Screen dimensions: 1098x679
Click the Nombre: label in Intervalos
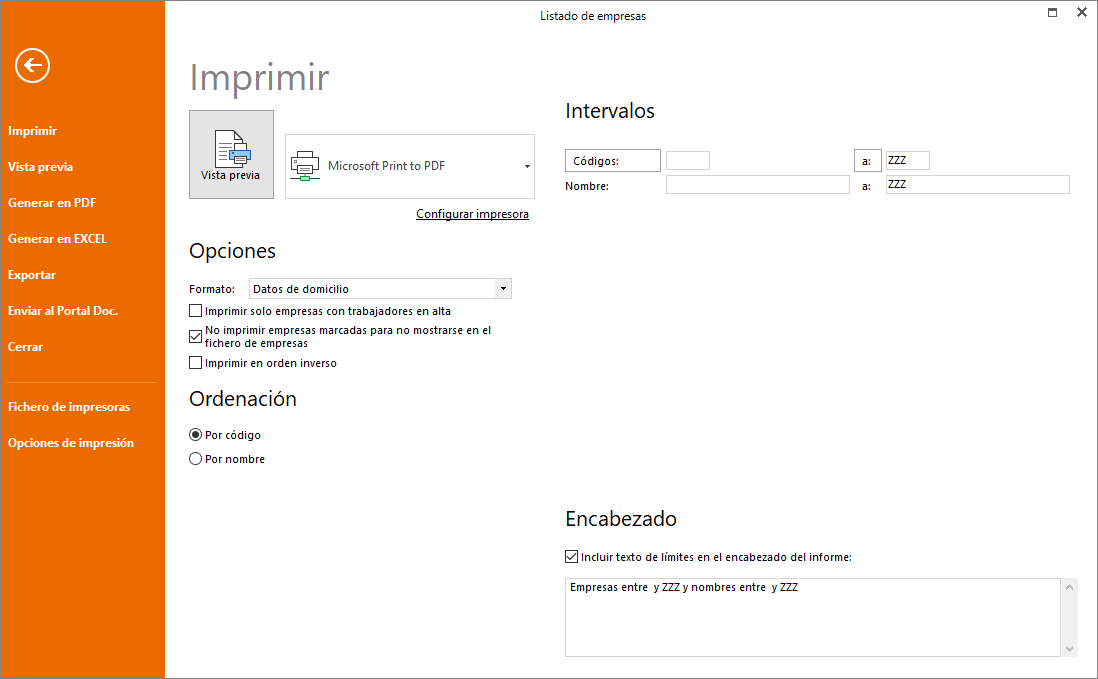[587, 186]
